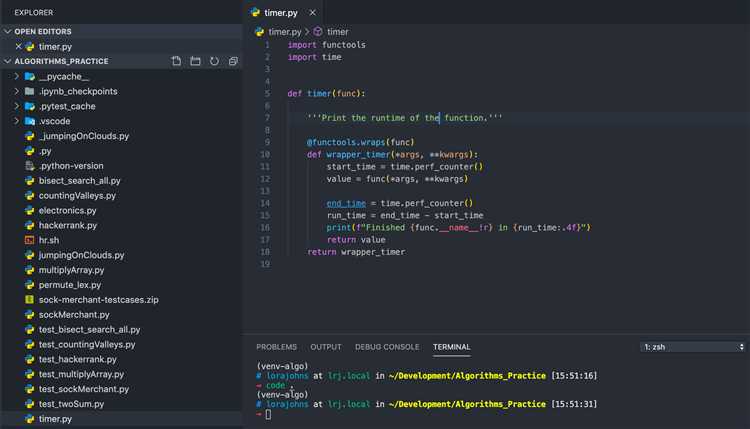The width and height of the screenshot is (750, 429).
Task: Click the folder icon of .vscode
Action: pos(30,121)
